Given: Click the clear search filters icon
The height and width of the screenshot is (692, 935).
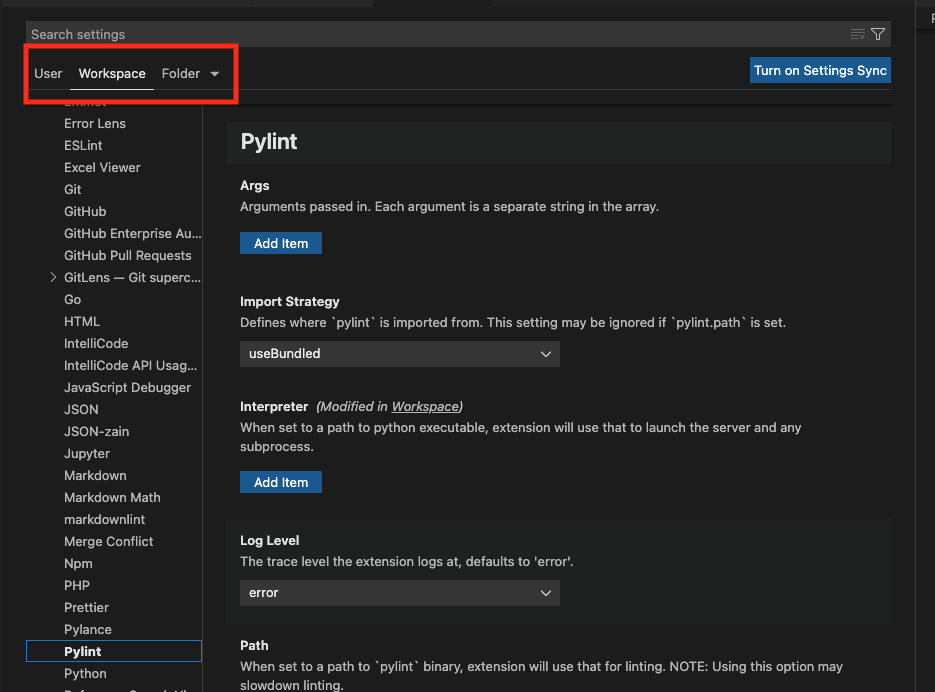Looking at the screenshot, I should [857, 33].
